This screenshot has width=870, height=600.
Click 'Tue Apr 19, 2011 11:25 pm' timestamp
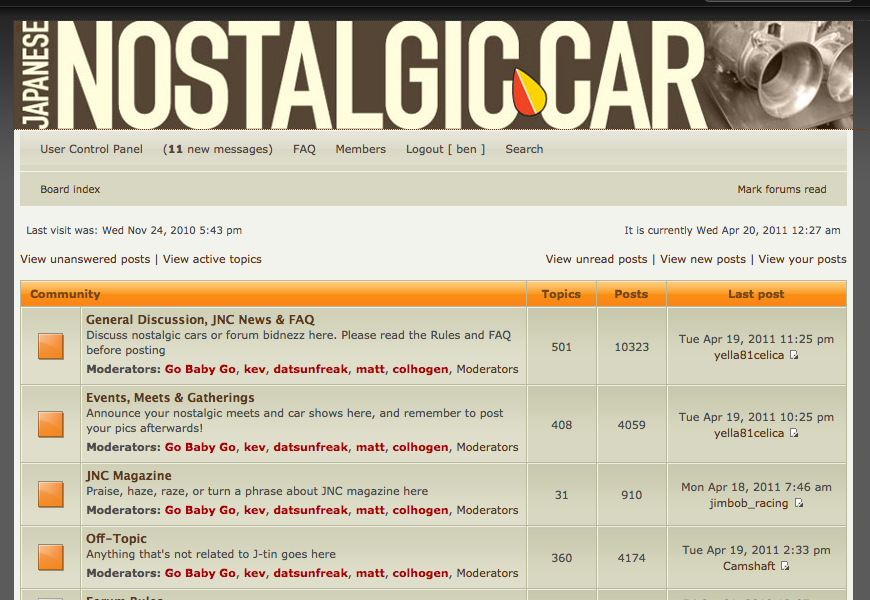coord(756,339)
